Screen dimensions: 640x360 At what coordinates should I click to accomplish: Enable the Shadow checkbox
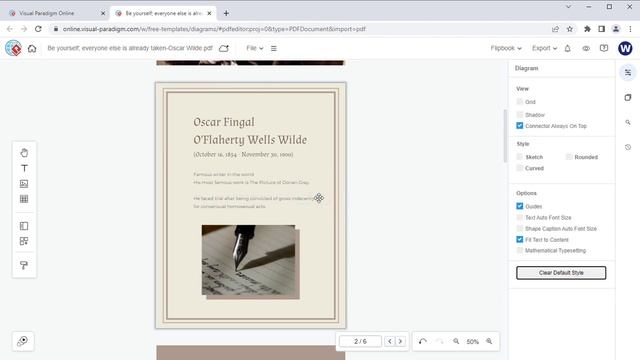(520, 114)
